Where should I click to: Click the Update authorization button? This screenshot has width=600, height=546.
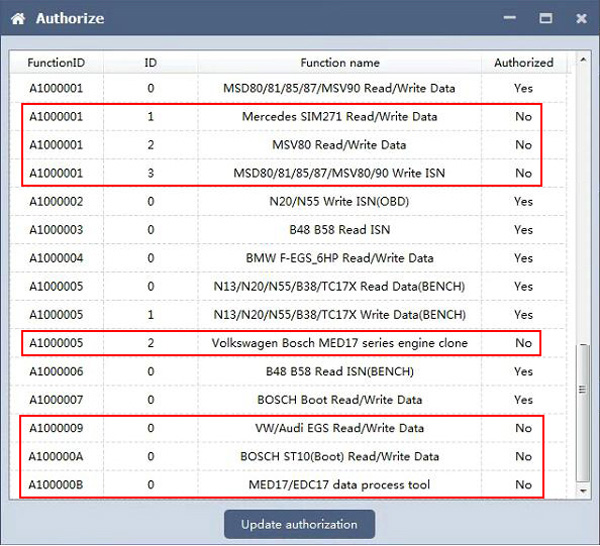(299, 524)
